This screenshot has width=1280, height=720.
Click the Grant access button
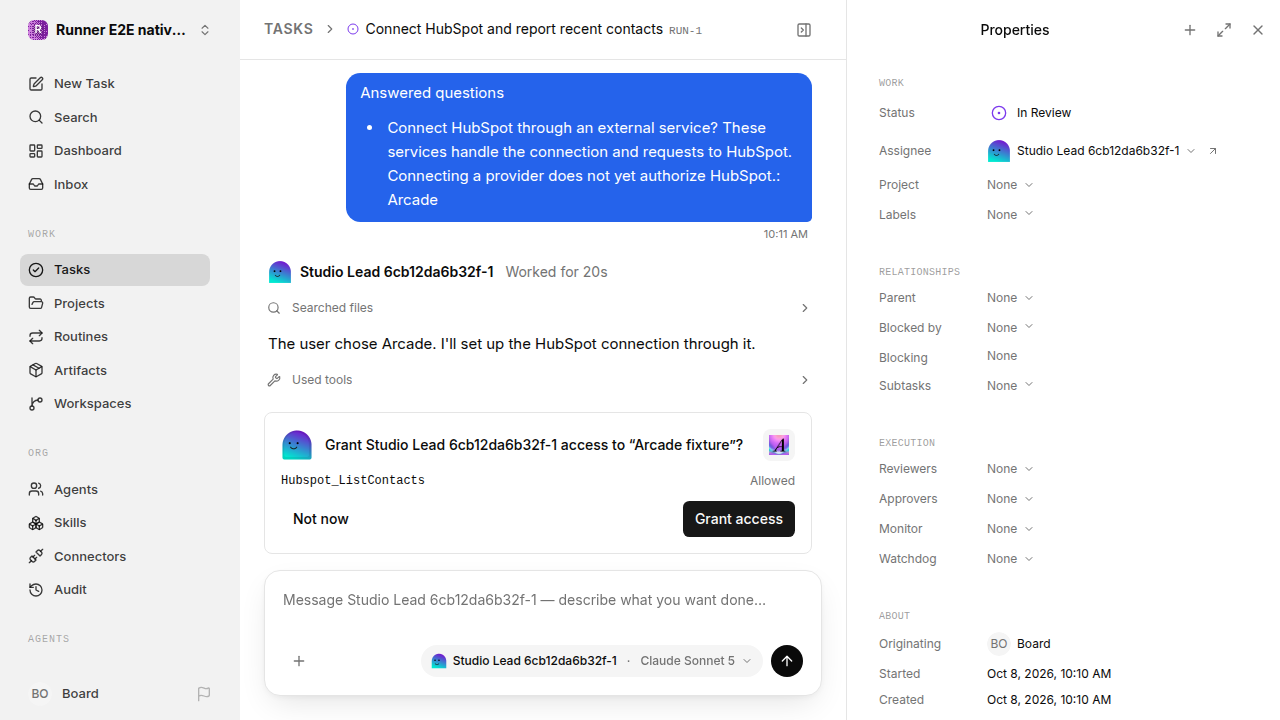739,519
